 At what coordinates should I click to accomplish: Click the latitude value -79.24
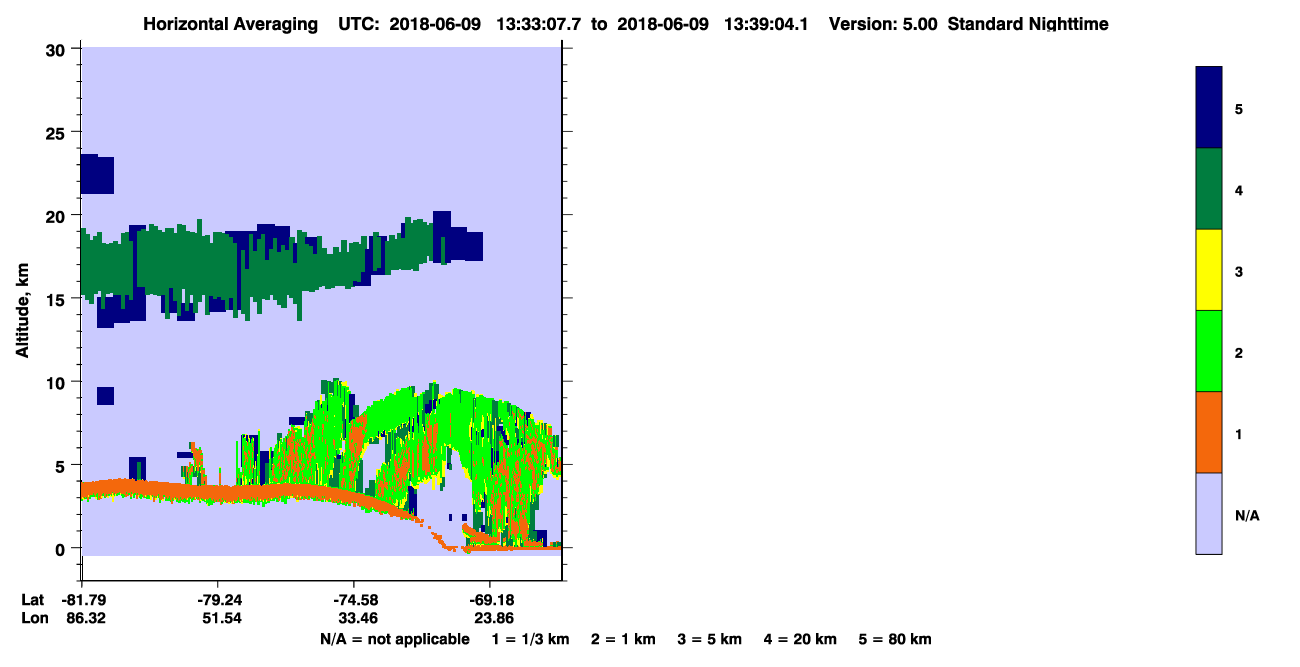pyautogui.click(x=218, y=600)
